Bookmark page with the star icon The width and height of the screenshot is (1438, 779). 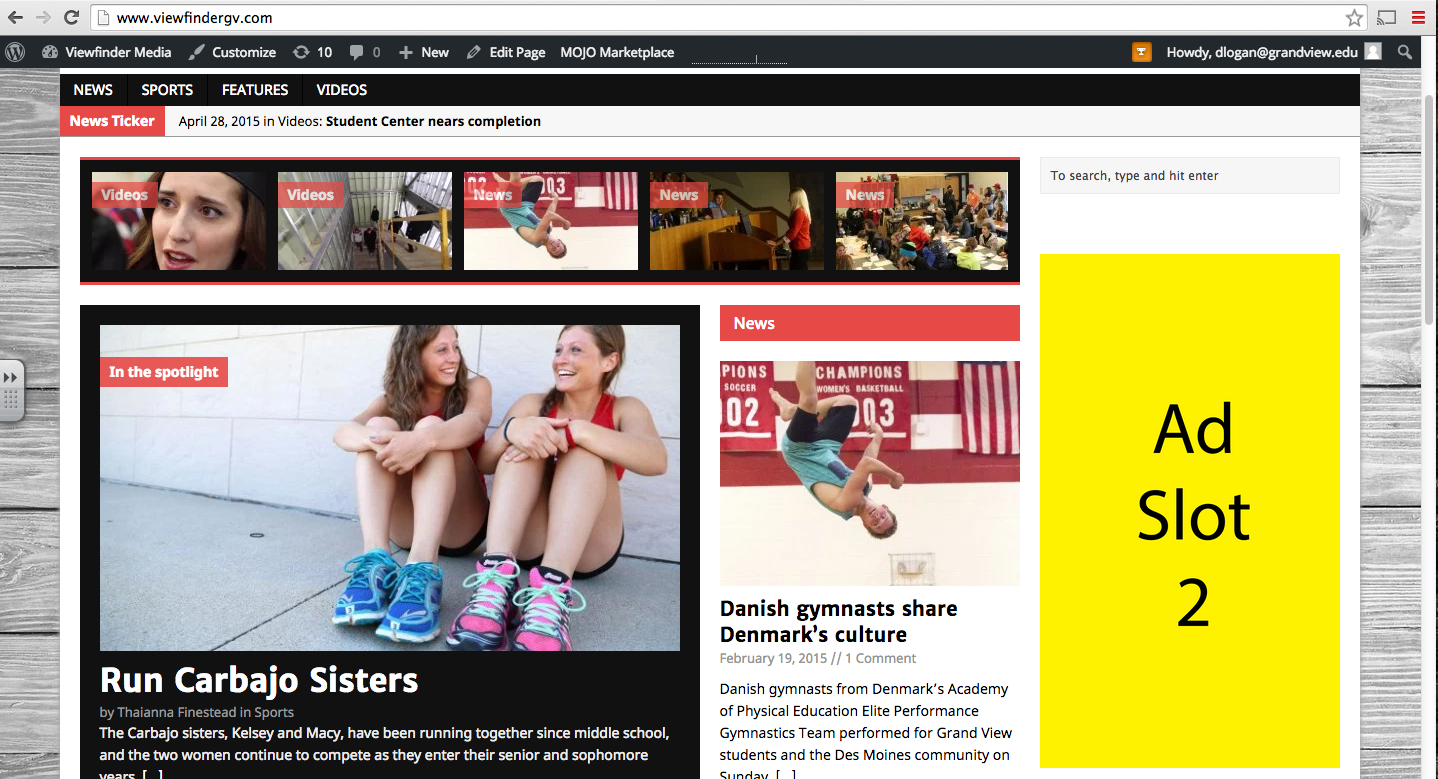pos(1354,17)
